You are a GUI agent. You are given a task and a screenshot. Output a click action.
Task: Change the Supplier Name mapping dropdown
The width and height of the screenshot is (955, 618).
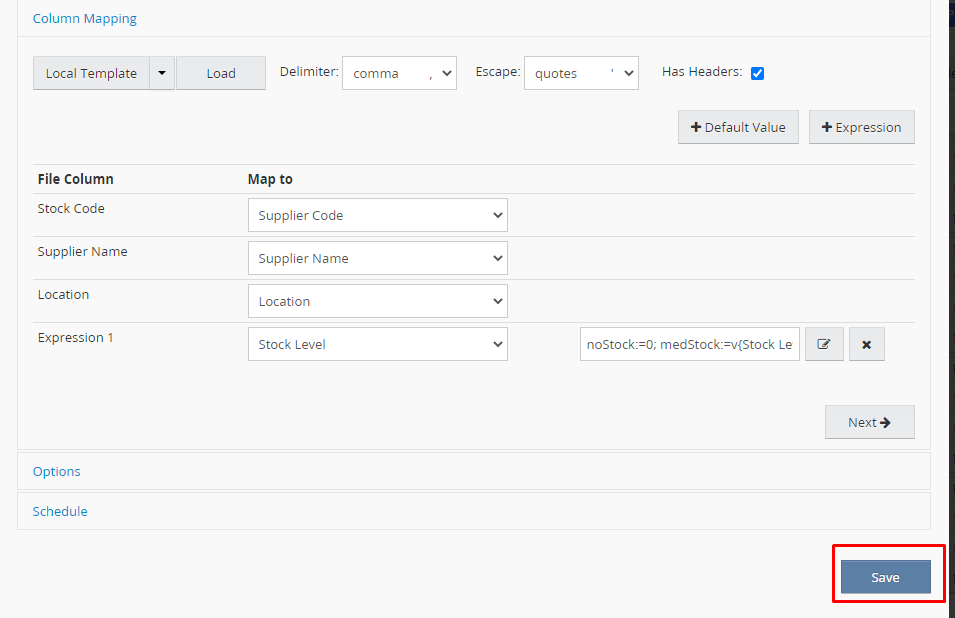click(377, 258)
